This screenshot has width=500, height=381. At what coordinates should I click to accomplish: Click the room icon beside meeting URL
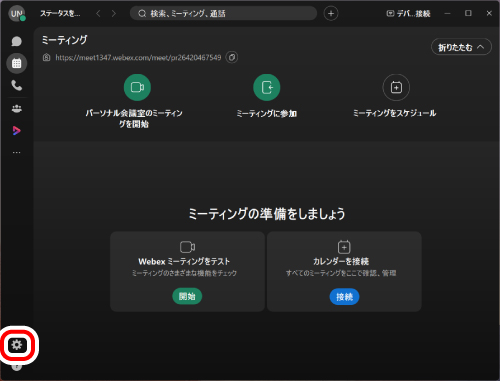pyautogui.click(x=46, y=57)
